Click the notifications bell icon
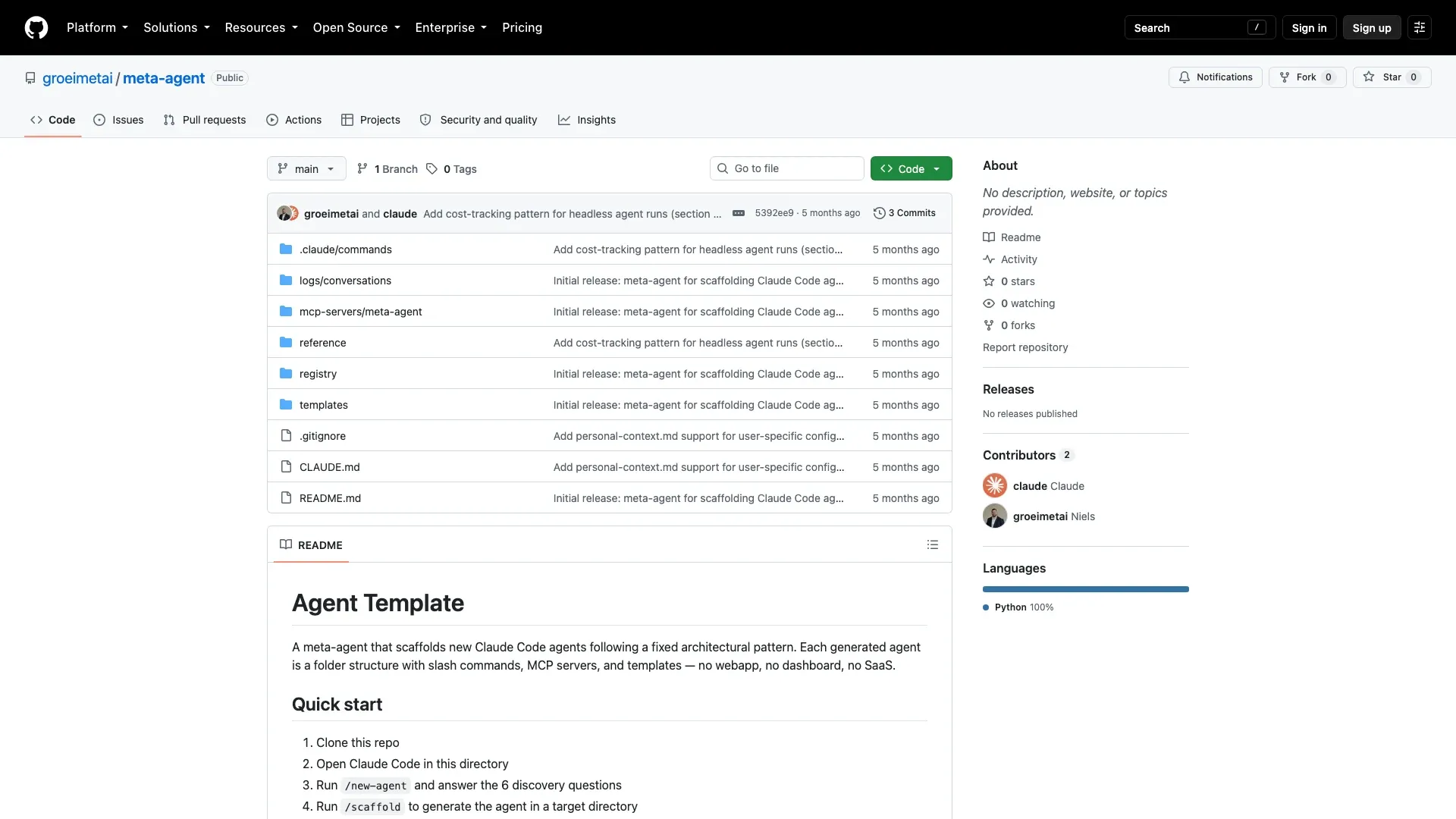Screen dimensions: 1456x819 tap(1185, 77)
